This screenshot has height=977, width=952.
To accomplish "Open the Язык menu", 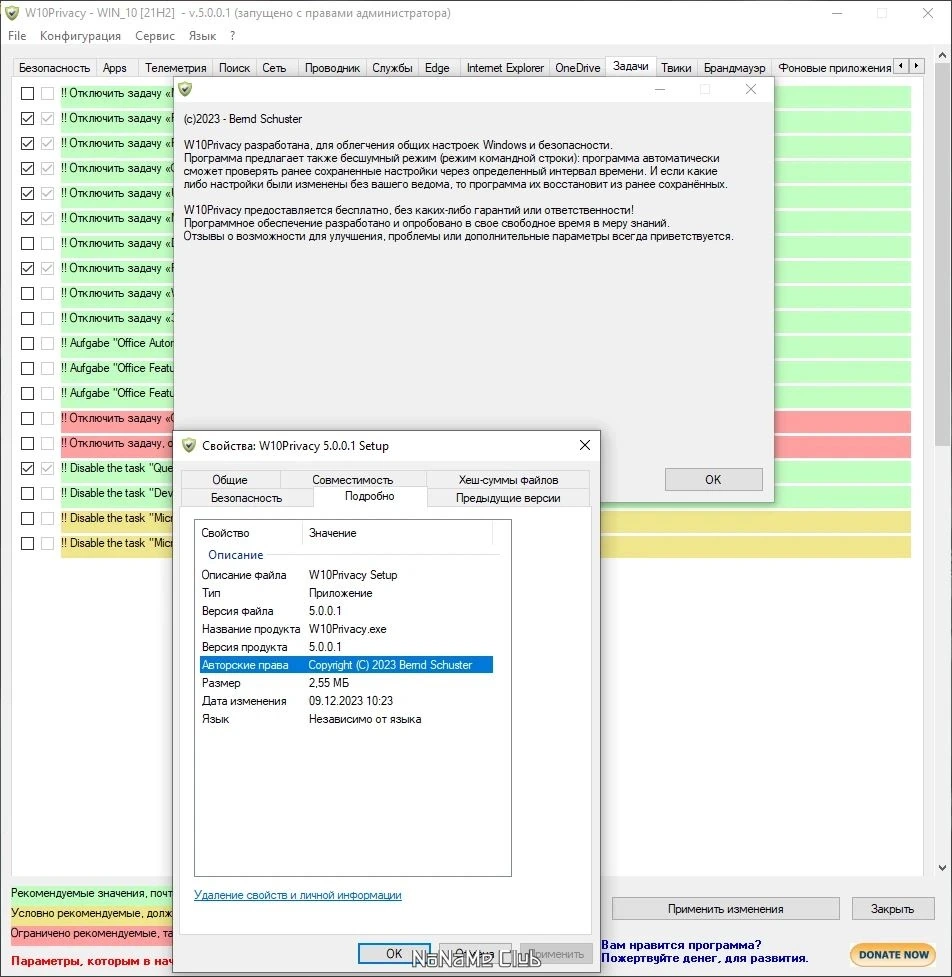I will coord(202,36).
